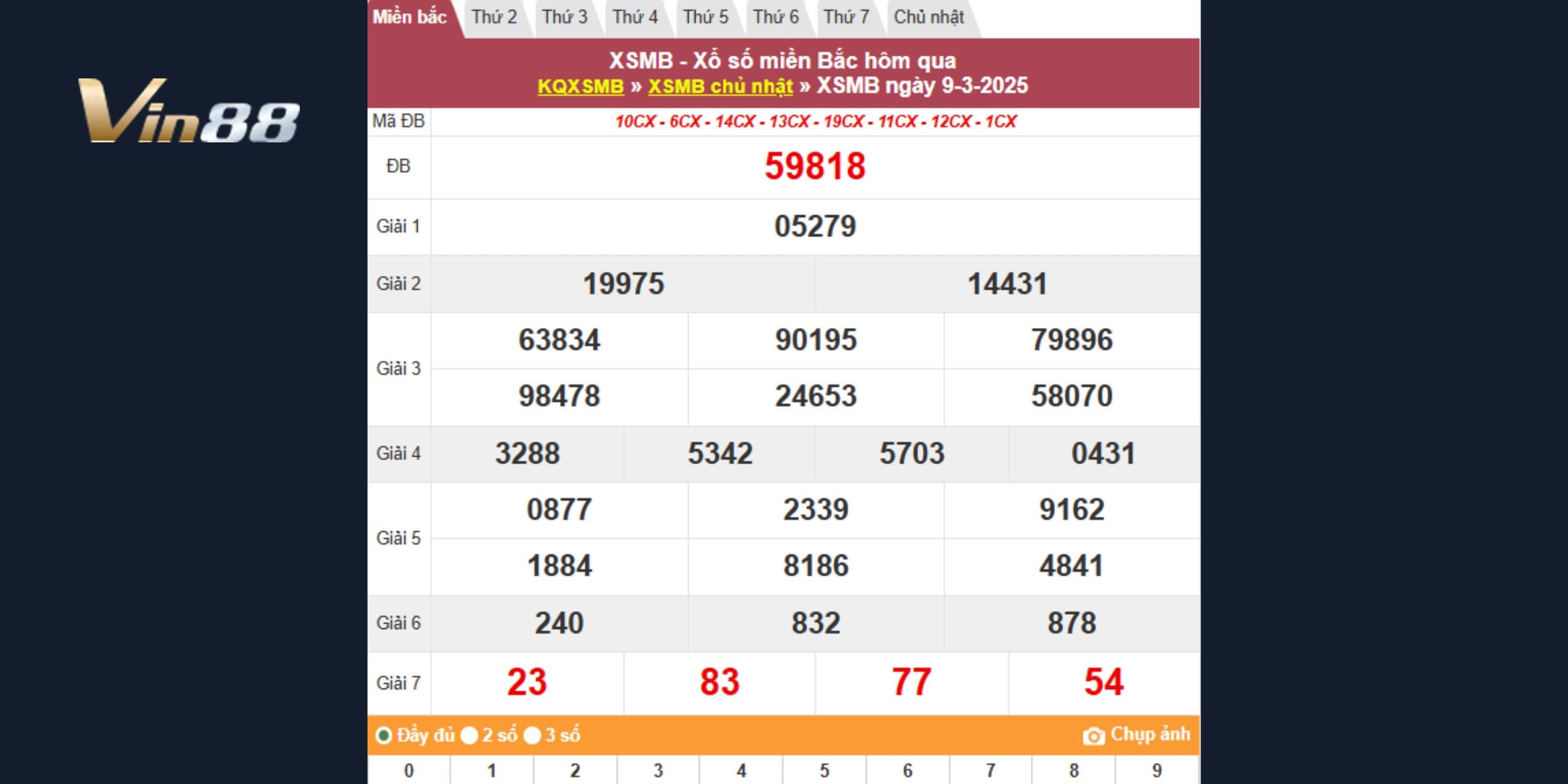Click the Giải 7 number 54
The width and height of the screenshot is (1568, 784).
tap(1104, 682)
